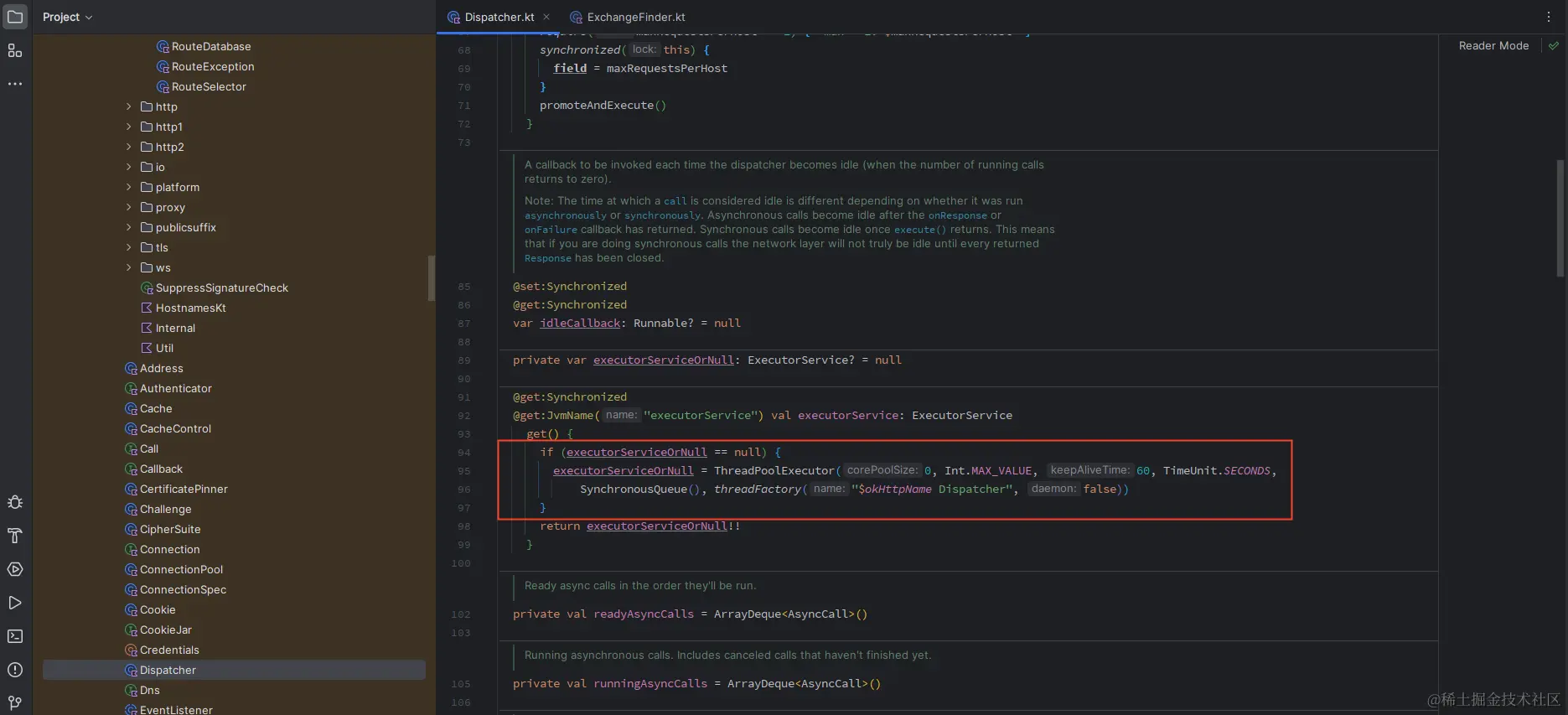Select ConnectionPool in the project tree

point(181,570)
